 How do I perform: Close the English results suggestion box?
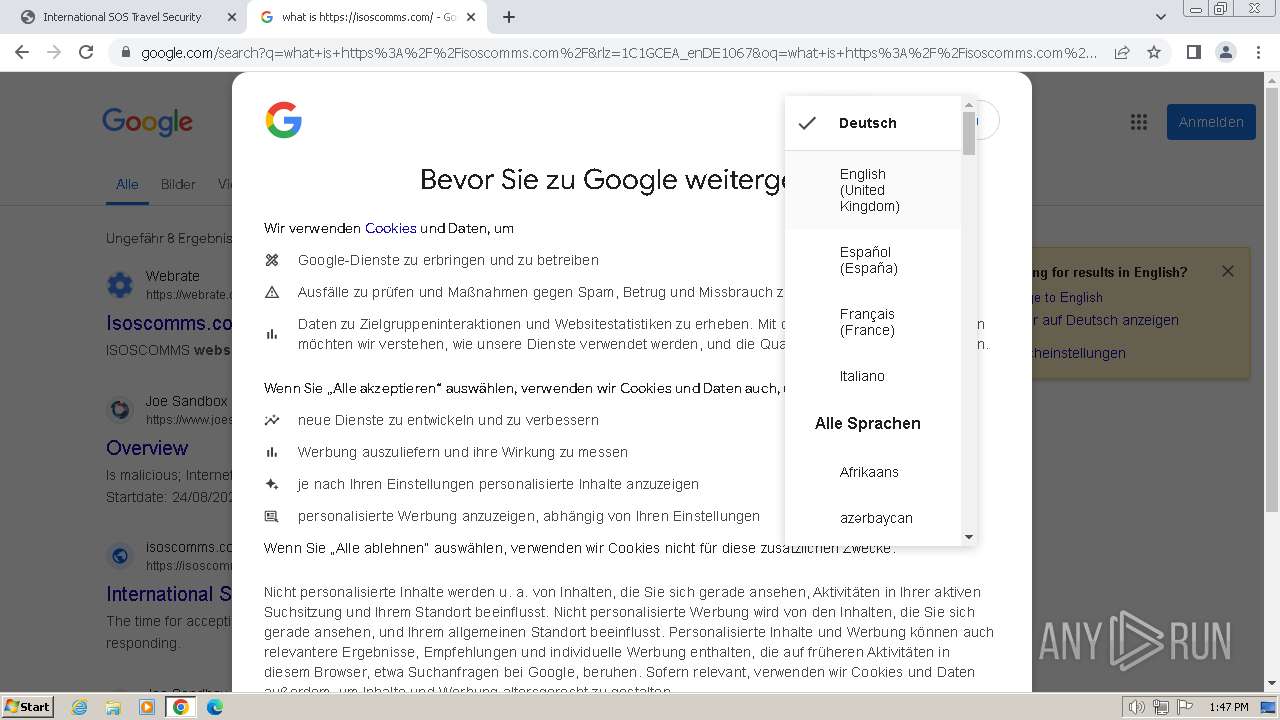click(1228, 271)
